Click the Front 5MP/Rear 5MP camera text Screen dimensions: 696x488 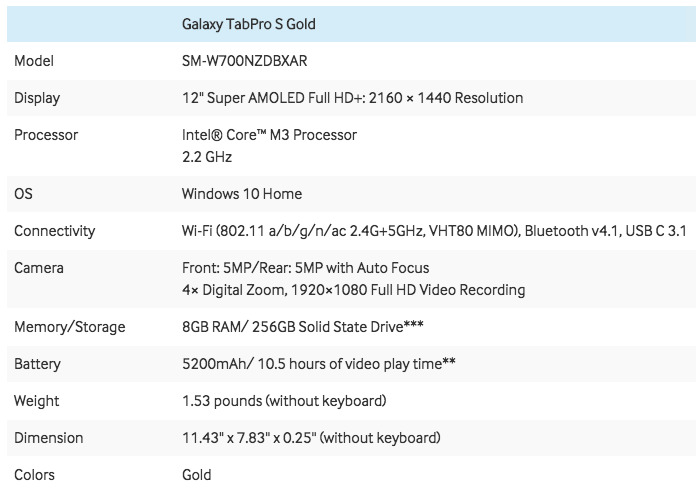pyautogui.click(x=305, y=268)
